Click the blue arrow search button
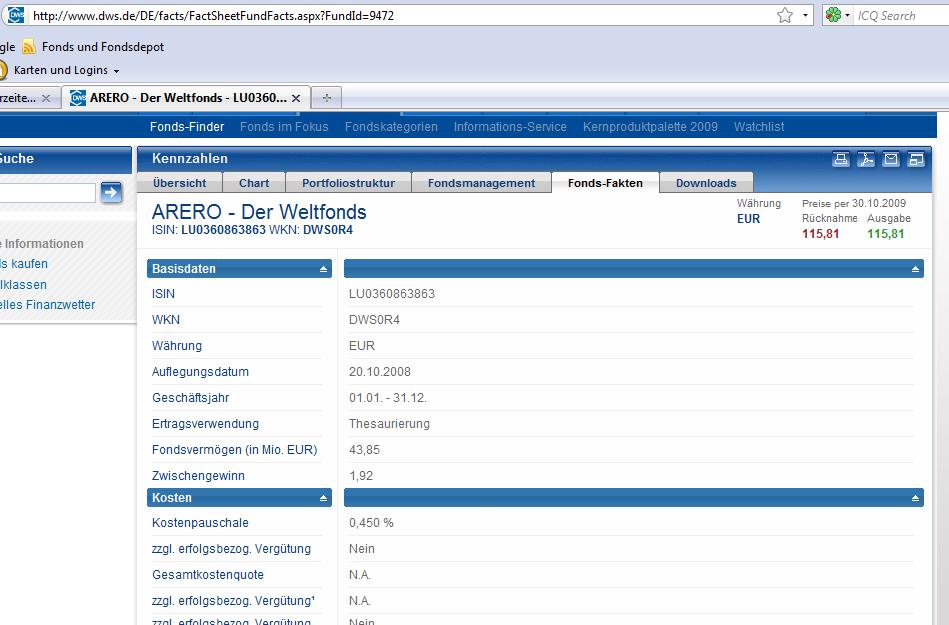 pyautogui.click(x=111, y=192)
